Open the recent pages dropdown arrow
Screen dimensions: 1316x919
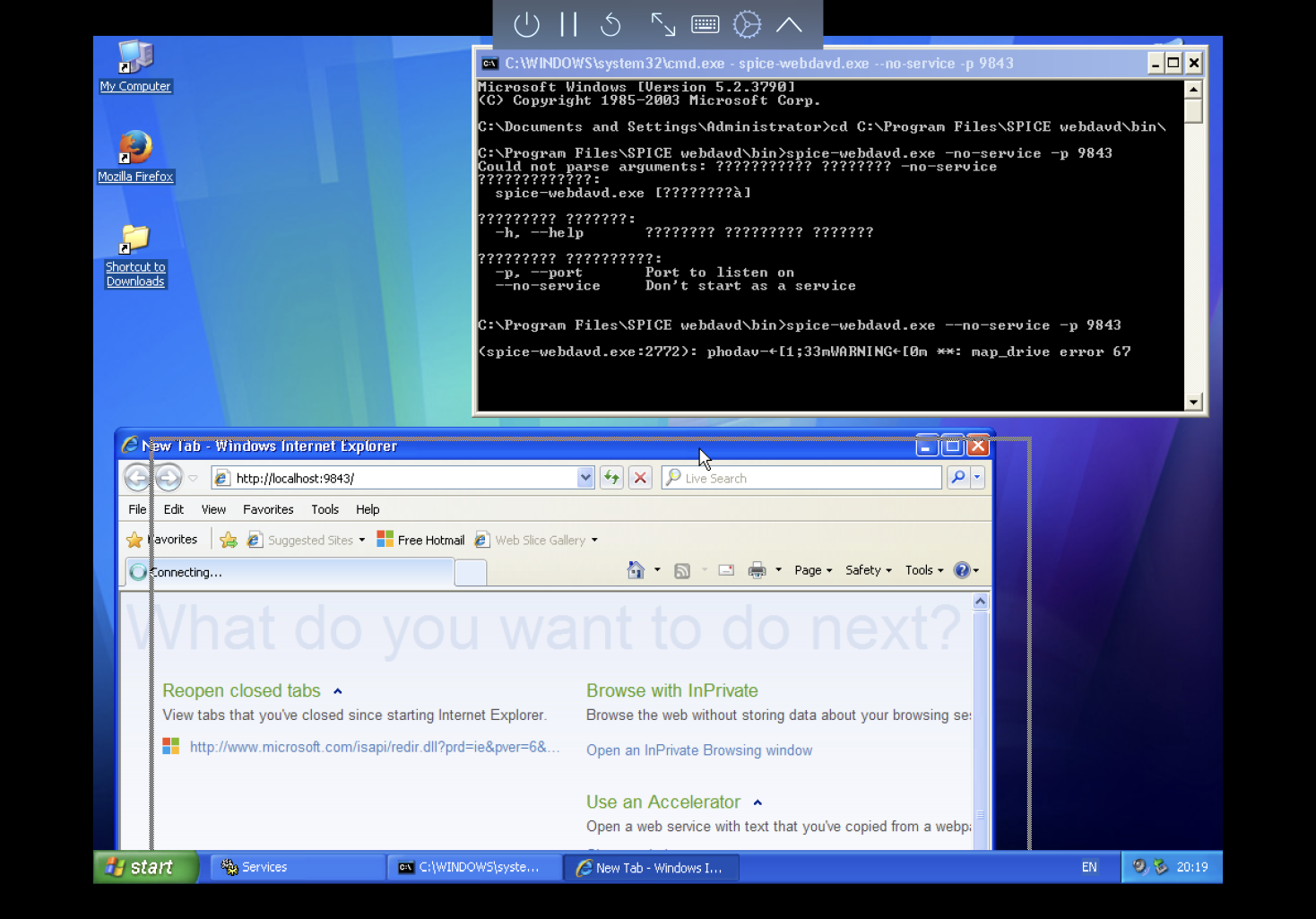(193, 478)
